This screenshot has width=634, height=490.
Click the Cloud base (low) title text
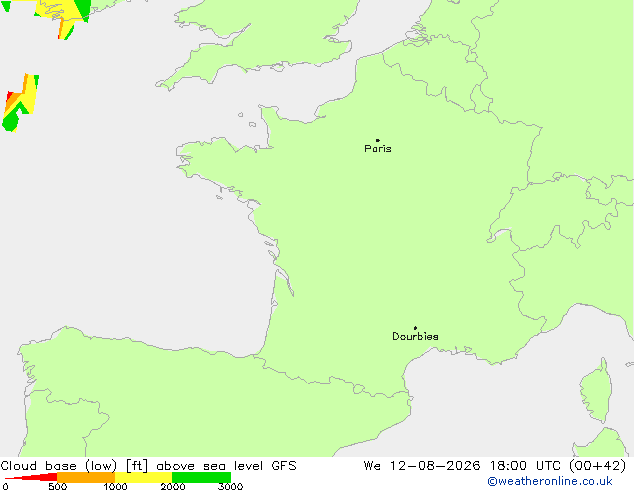(59, 466)
